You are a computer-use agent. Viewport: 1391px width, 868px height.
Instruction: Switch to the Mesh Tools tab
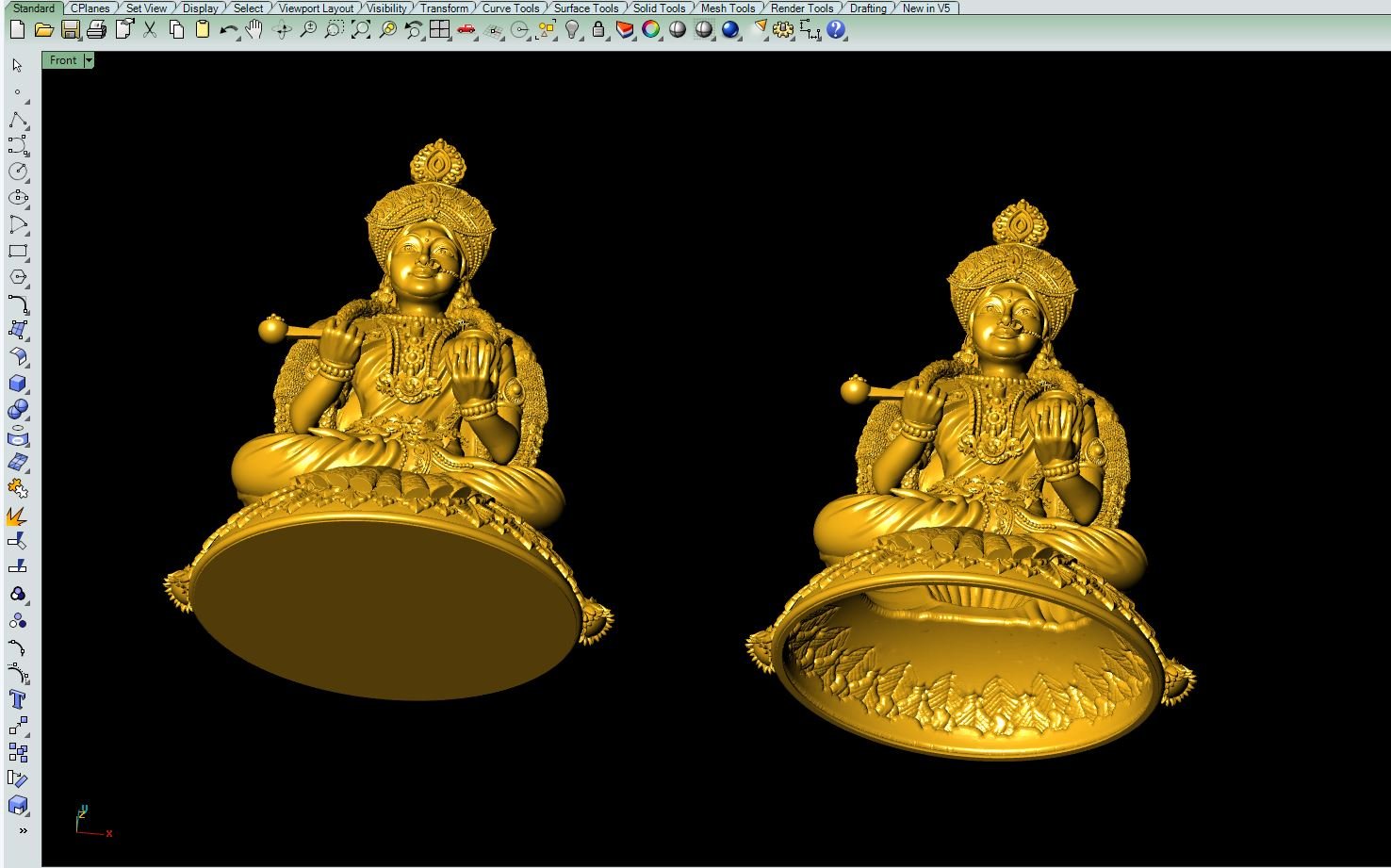pos(727,8)
